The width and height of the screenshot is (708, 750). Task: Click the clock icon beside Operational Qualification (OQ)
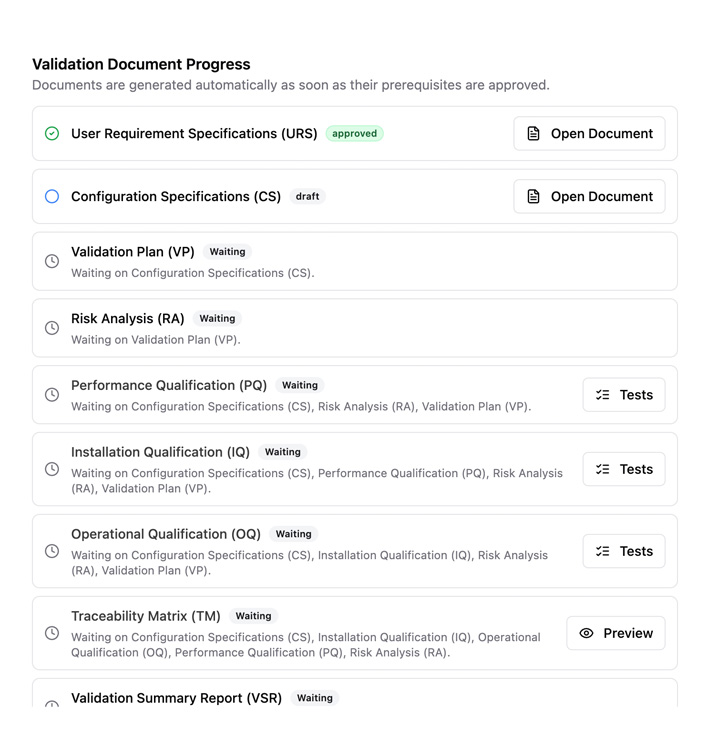pos(52,551)
